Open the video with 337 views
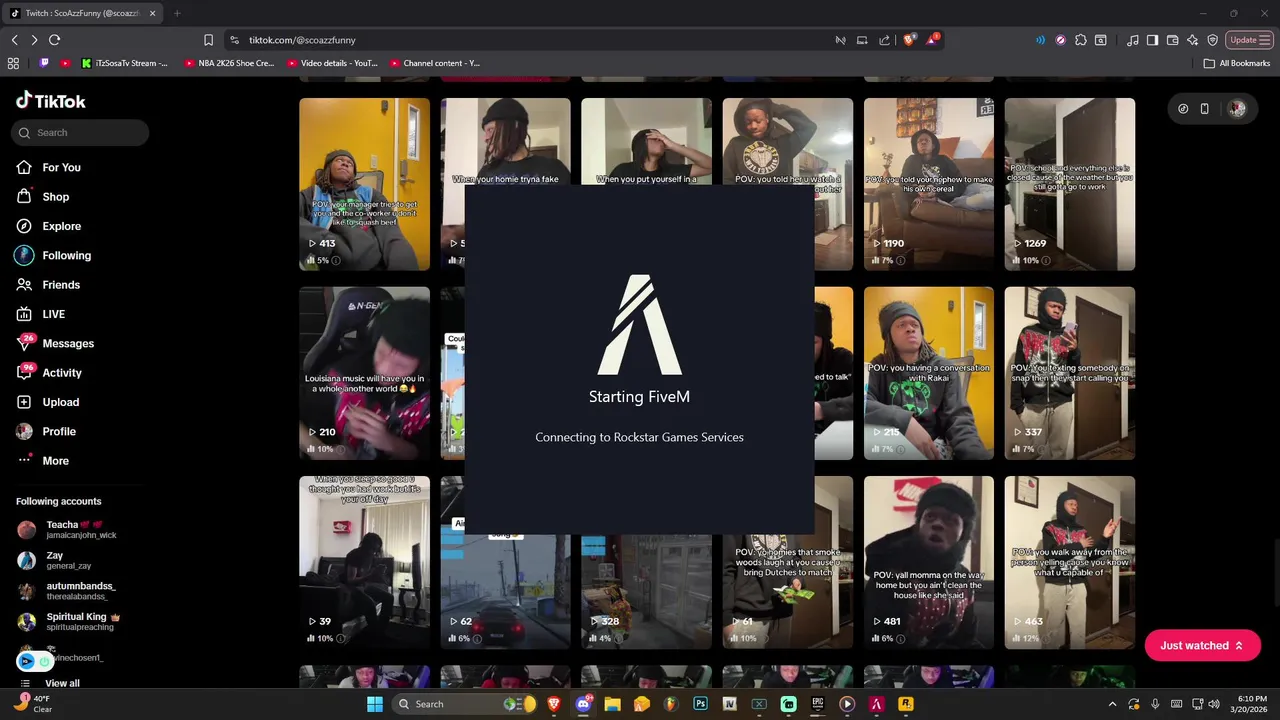 click(x=1070, y=373)
